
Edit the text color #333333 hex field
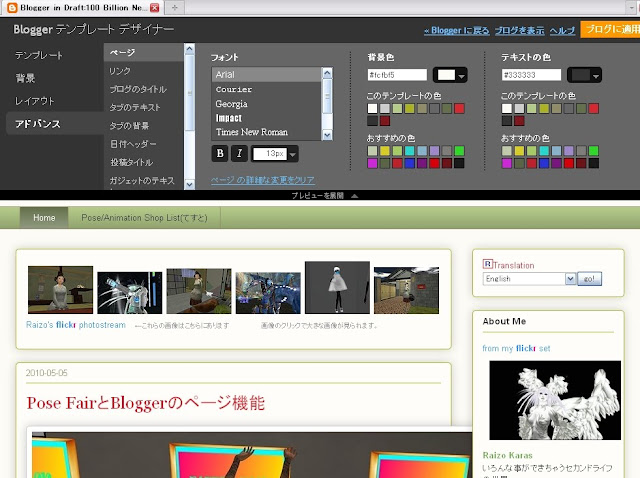(x=531, y=75)
